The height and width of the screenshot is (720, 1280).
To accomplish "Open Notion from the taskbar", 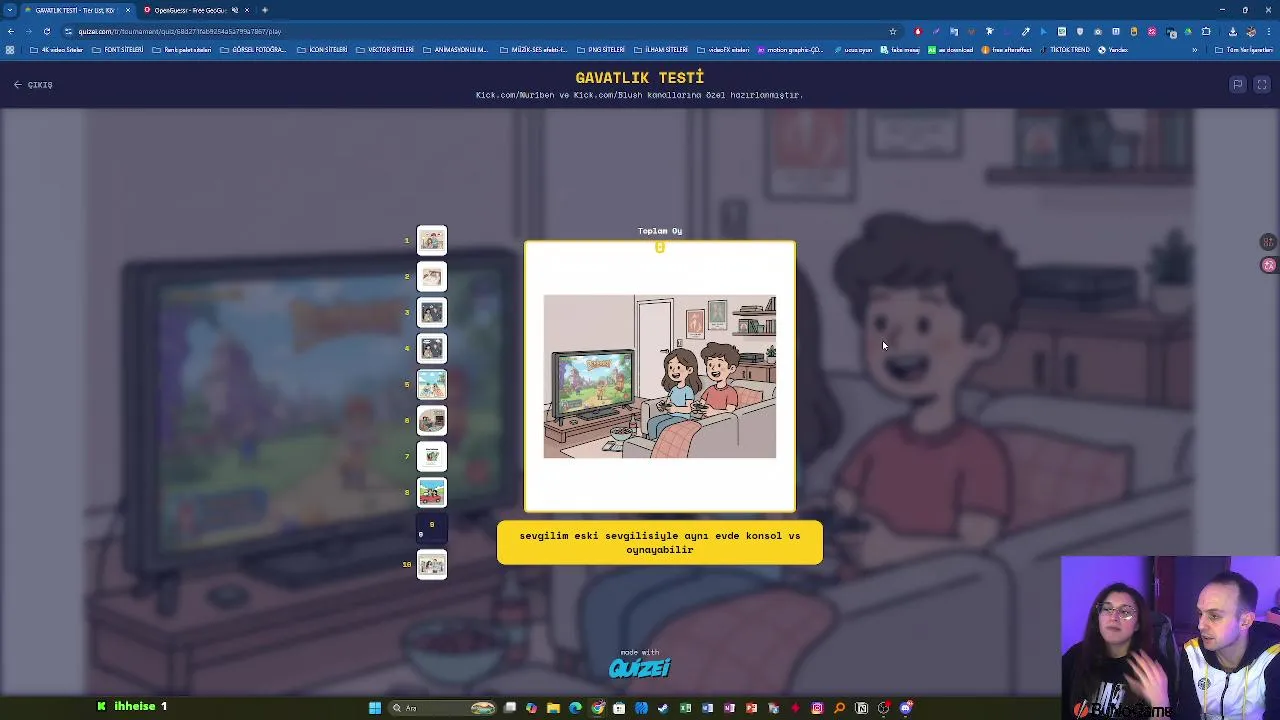I will (862, 708).
